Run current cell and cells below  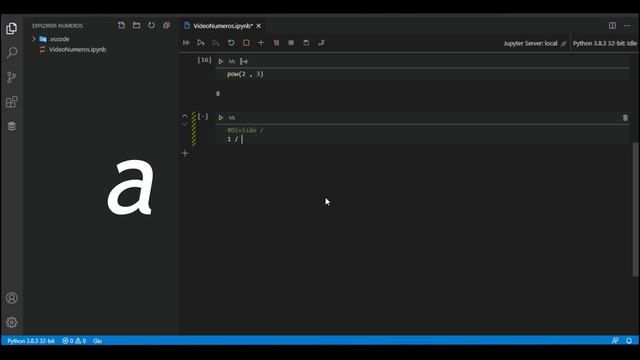216,43
